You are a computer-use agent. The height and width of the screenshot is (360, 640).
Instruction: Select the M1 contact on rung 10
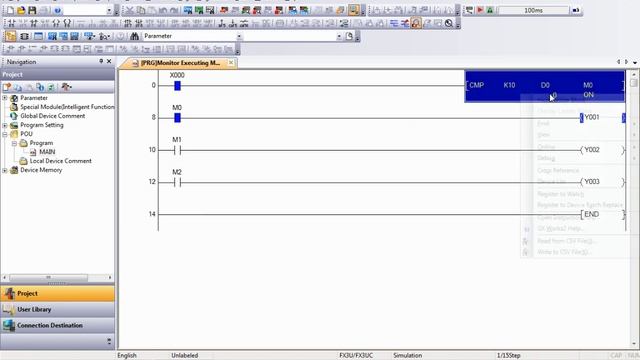click(177, 150)
